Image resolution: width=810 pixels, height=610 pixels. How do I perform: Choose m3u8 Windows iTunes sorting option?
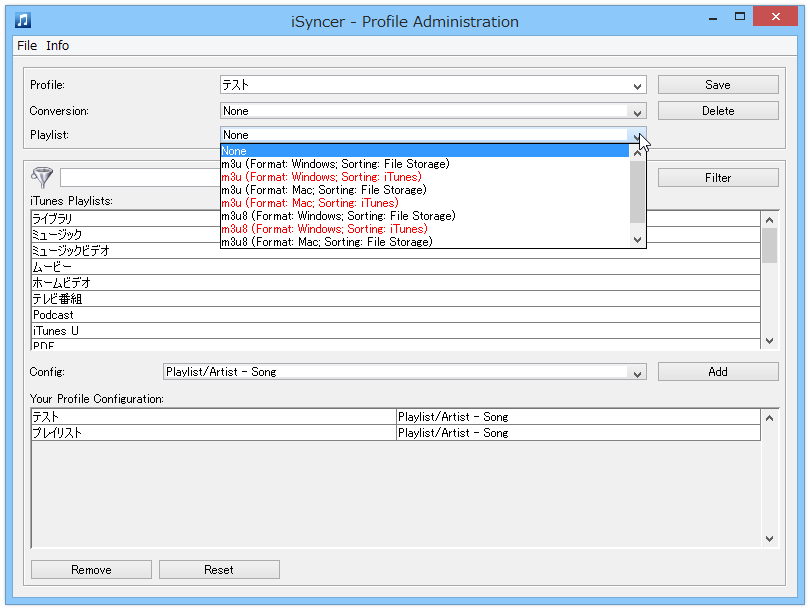click(425, 228)
